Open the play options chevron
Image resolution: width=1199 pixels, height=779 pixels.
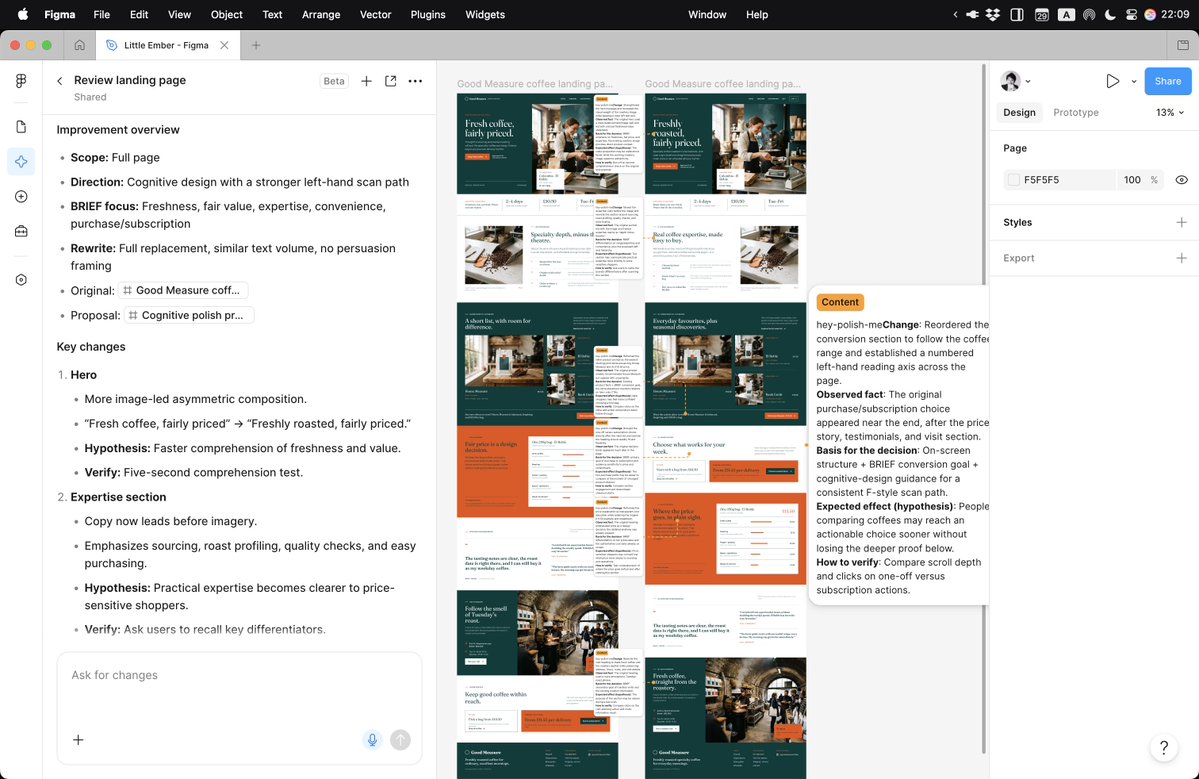(x=1133, y=81)
